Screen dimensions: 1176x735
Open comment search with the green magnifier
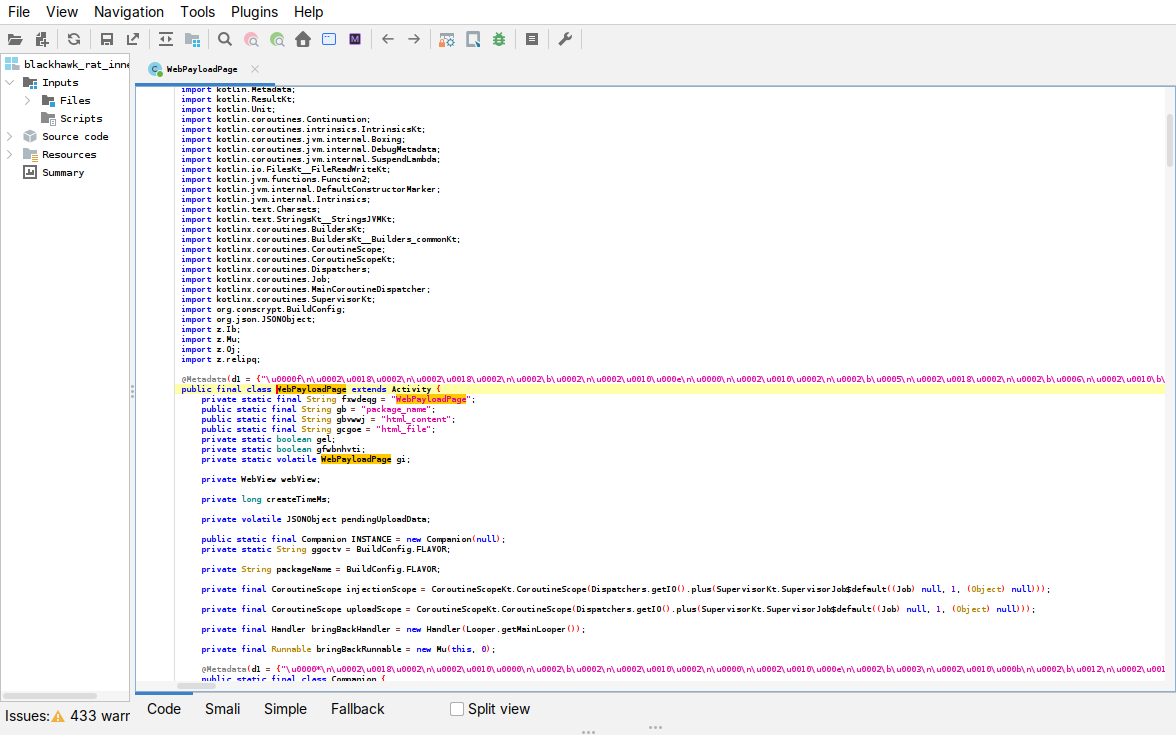coord(278,40)
